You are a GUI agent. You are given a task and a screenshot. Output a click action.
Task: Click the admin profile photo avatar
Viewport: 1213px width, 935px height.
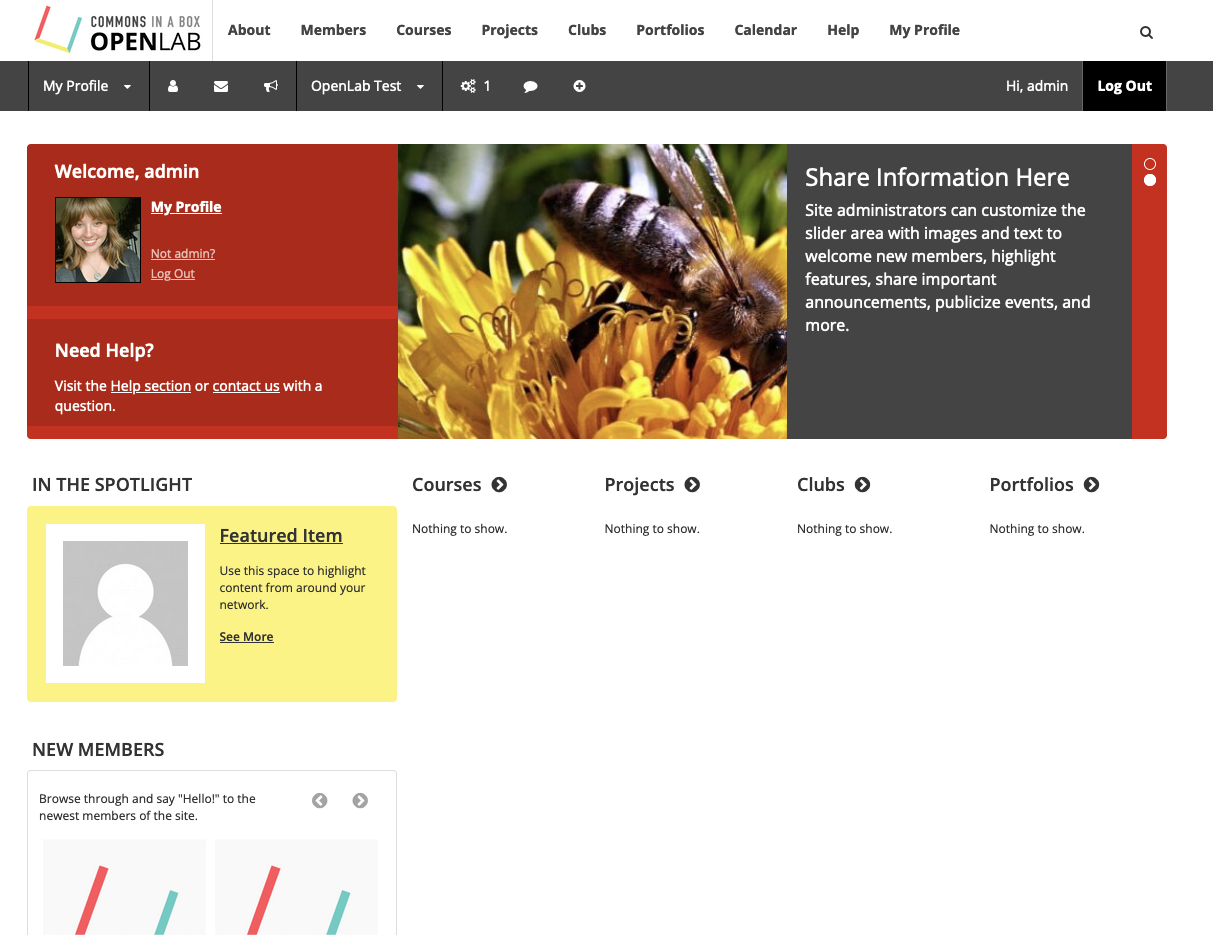pyautogui.click(x=98, y=240)
